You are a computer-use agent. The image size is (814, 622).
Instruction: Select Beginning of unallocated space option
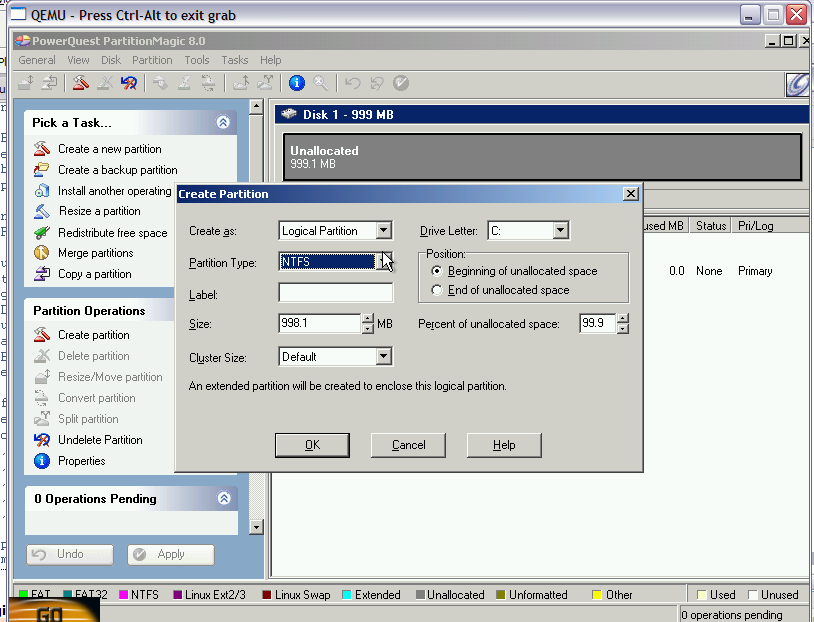pos(436,271)
